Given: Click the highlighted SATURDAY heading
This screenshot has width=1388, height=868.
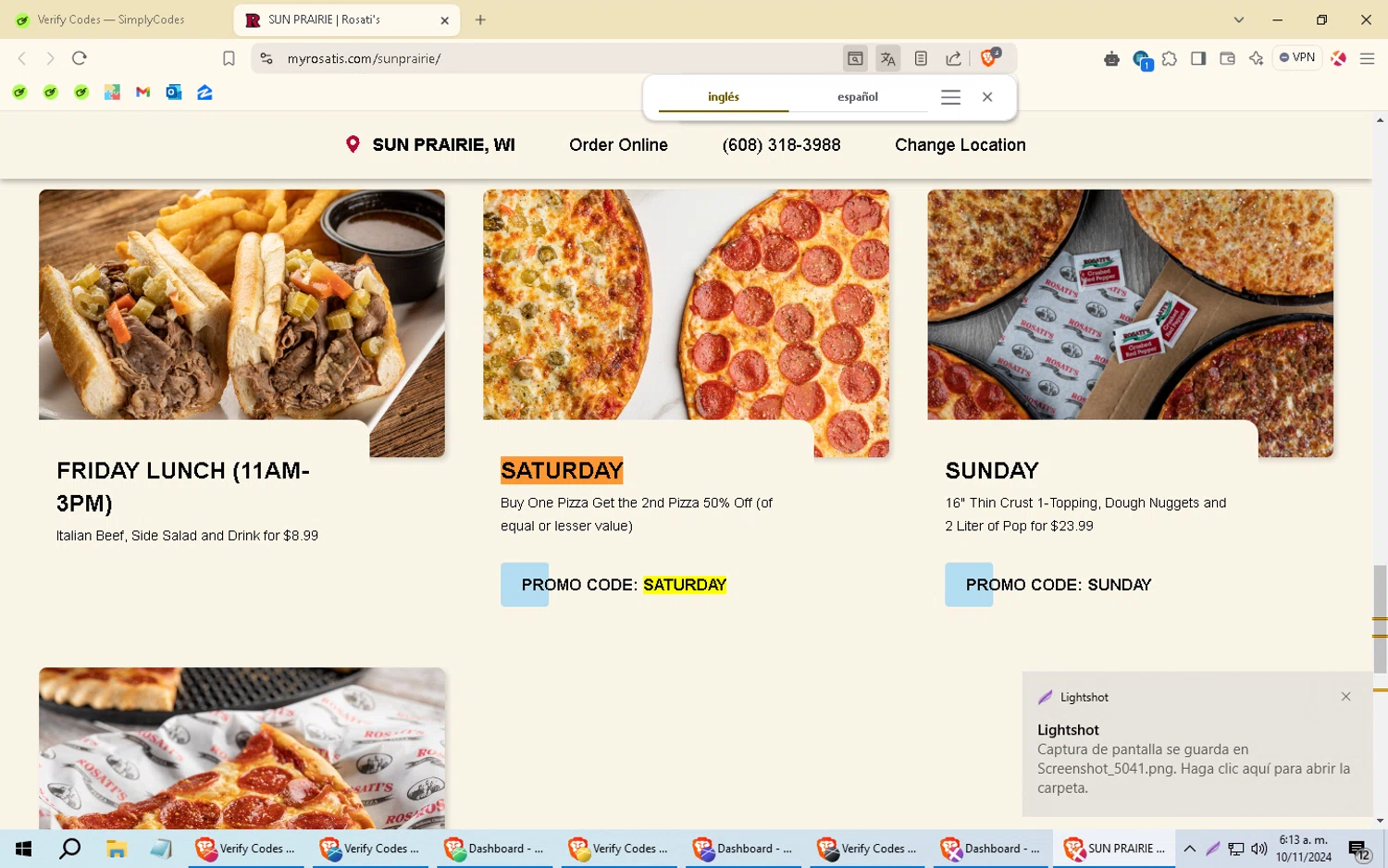Looking at the screenshot, I should [x=562, y=470].
